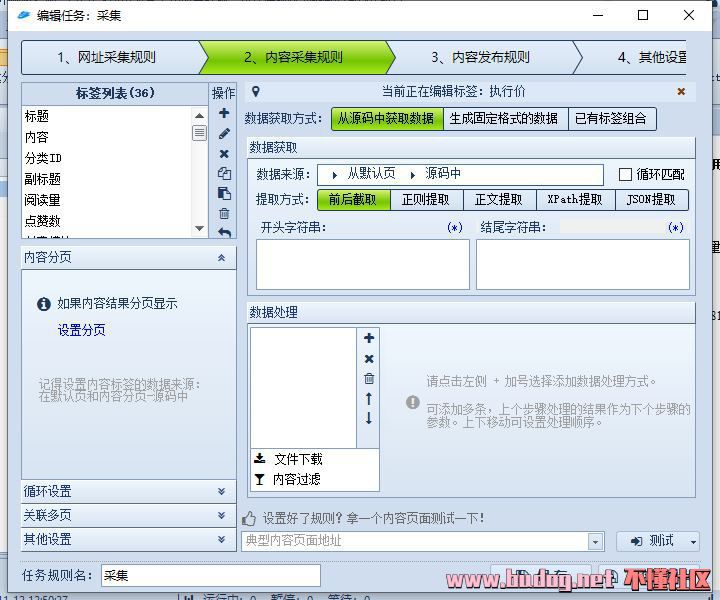The height and width of the screenshot is (600, 720).
Task: Expand the 循环设置 panel
Action: click(x=221, y=491)
